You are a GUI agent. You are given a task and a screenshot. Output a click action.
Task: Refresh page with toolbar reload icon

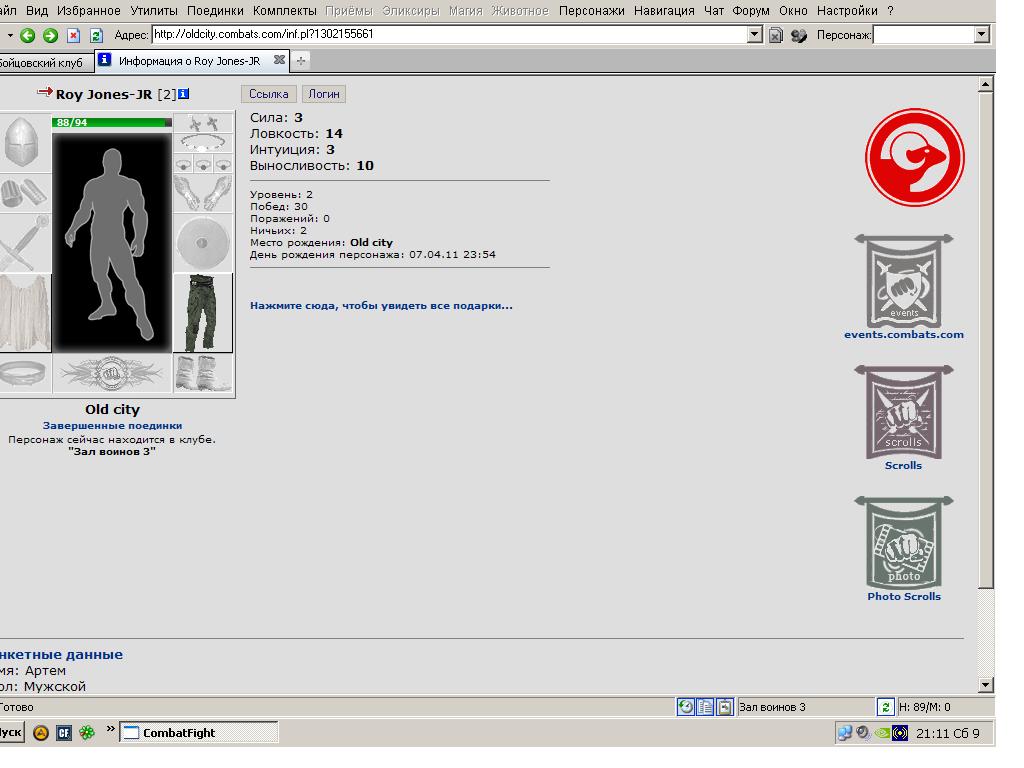[96, 35]
